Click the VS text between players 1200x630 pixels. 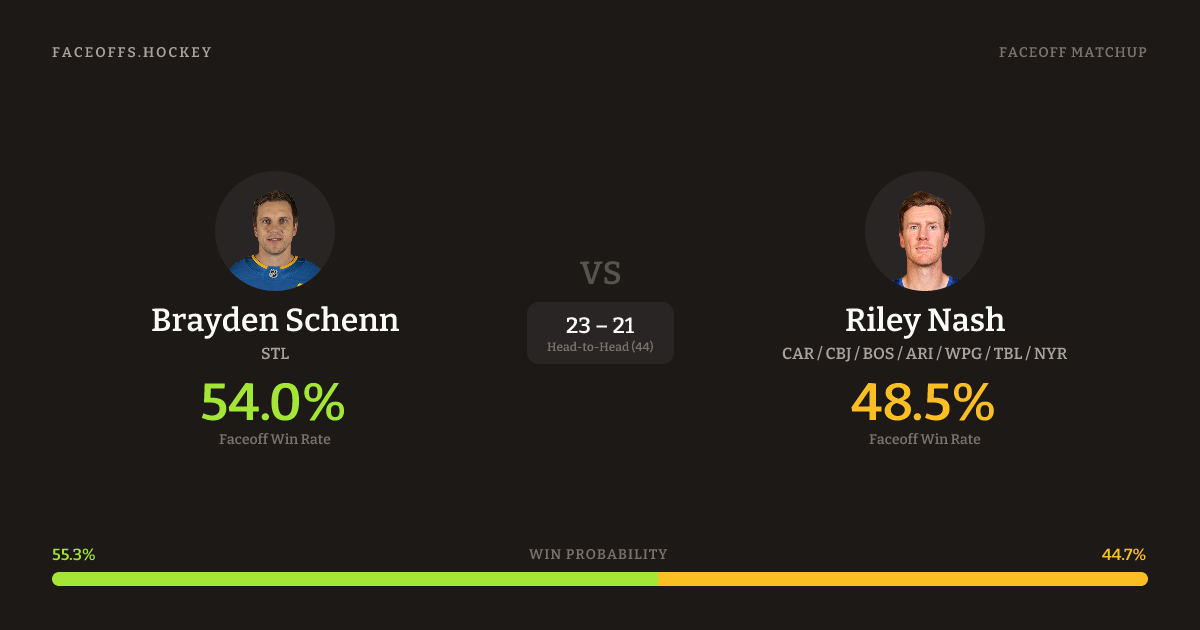coord(600,272)
